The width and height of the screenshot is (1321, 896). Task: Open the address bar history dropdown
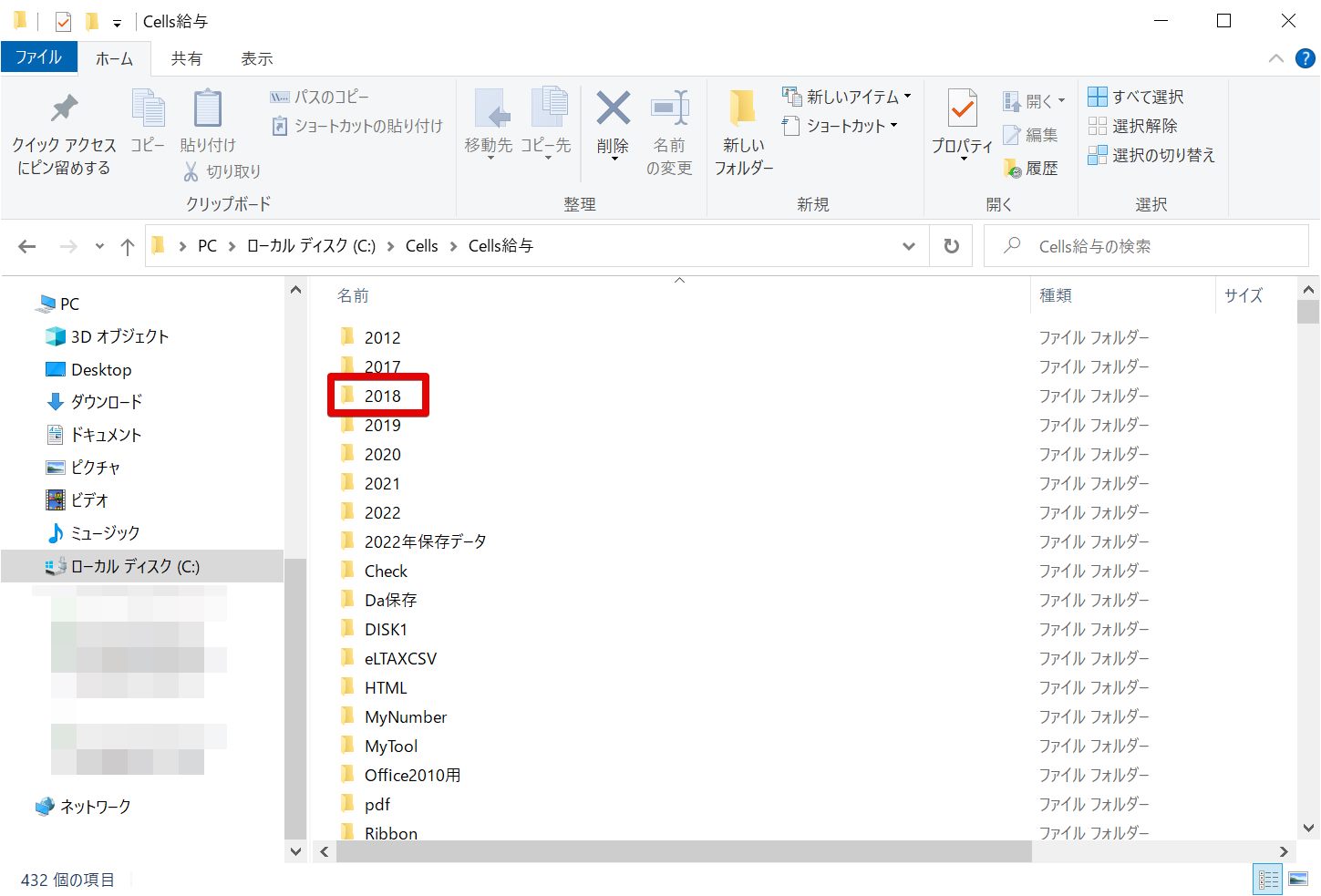908,246
